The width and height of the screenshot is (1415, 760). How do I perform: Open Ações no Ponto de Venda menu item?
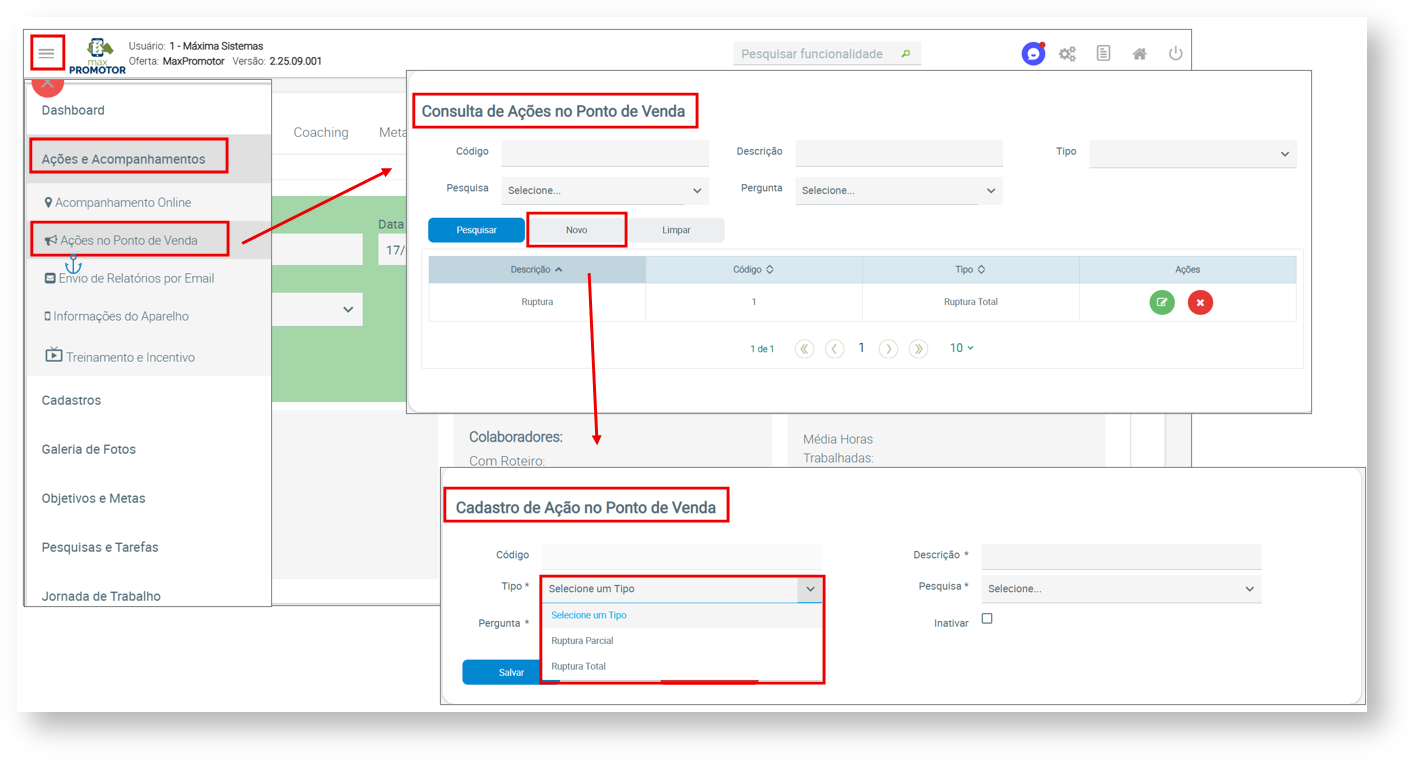[x=128, y=240]
